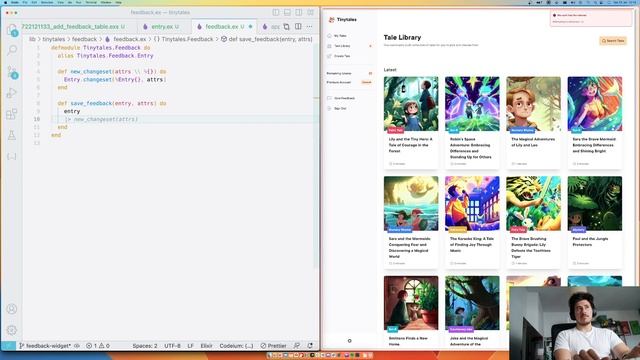This screenshot has width=640, height=360.
Task: Open the feedback-widget branch picker
Action: [x=45, y=346]
